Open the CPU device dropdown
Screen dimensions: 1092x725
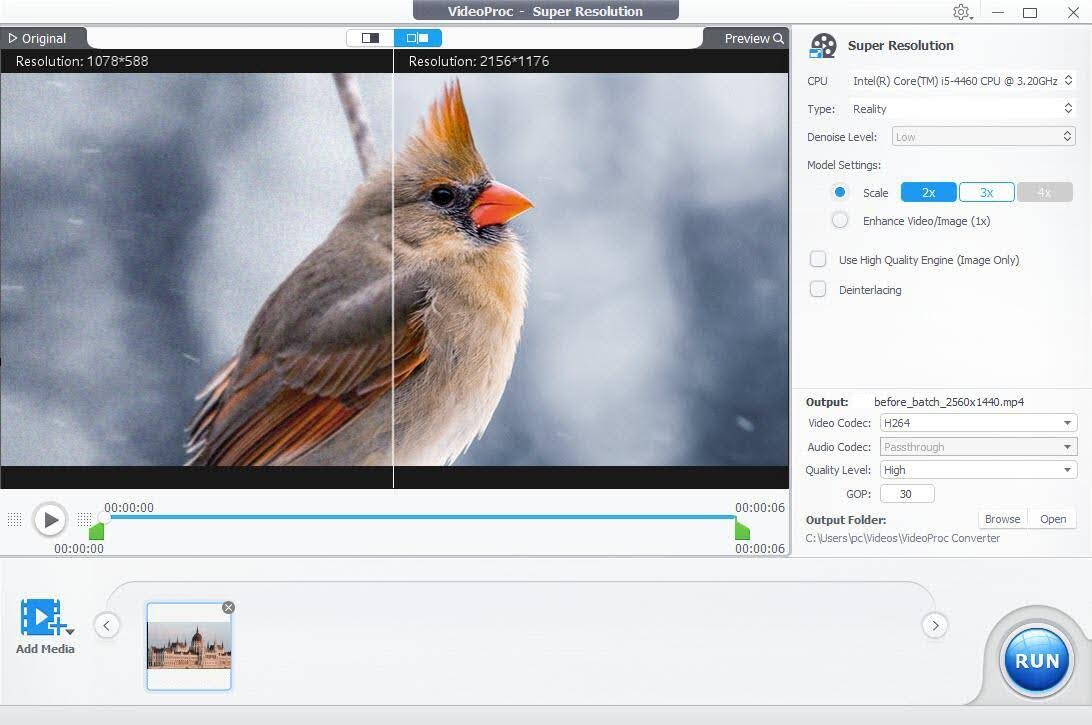point(962,81)
